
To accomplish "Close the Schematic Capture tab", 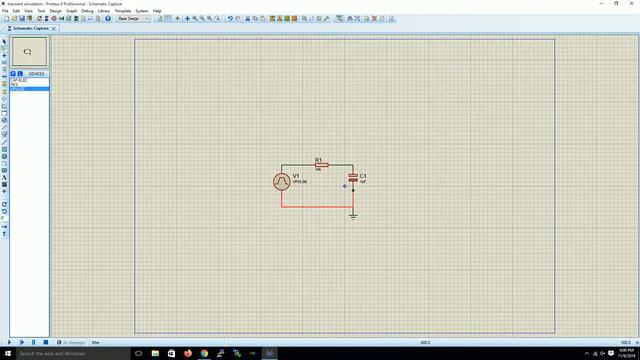I will [53, 29].
